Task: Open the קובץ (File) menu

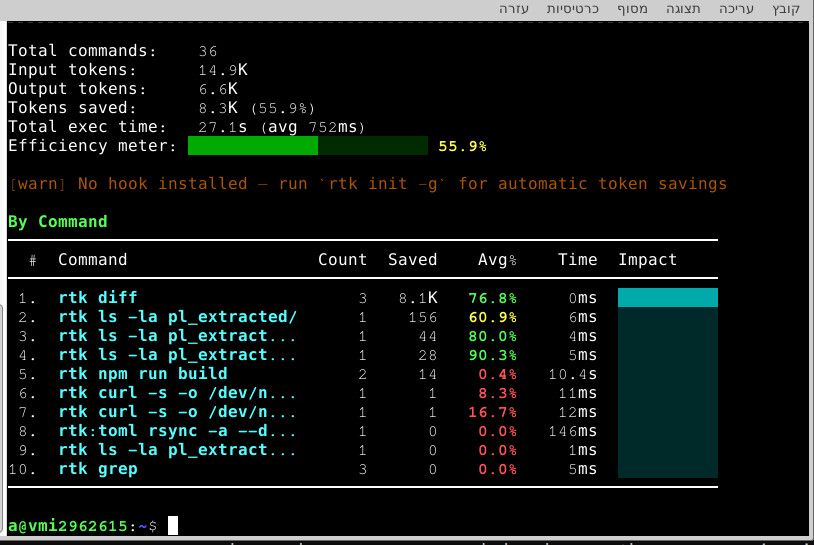Action: 785,9
